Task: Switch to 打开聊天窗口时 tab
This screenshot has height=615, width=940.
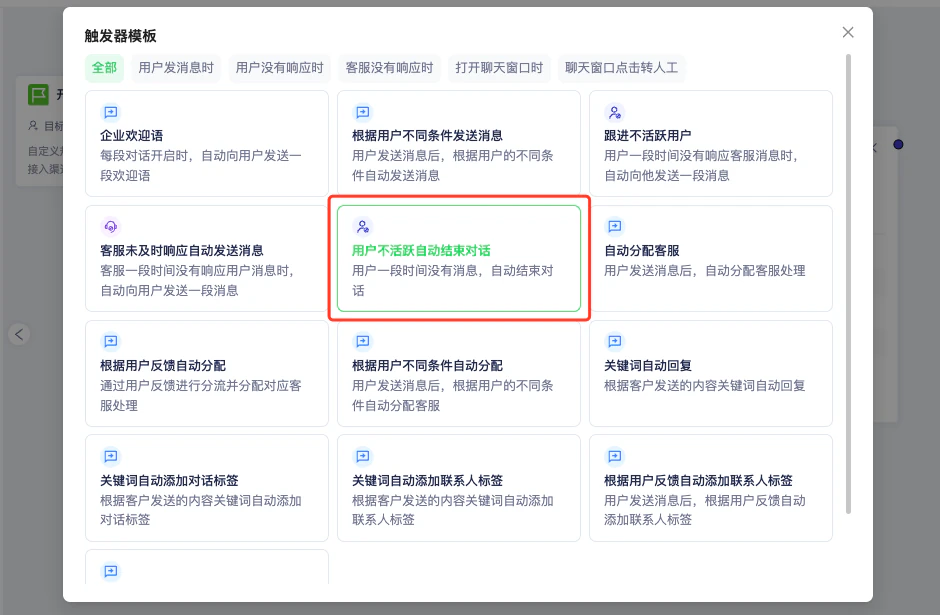Action: click(499, 68)
